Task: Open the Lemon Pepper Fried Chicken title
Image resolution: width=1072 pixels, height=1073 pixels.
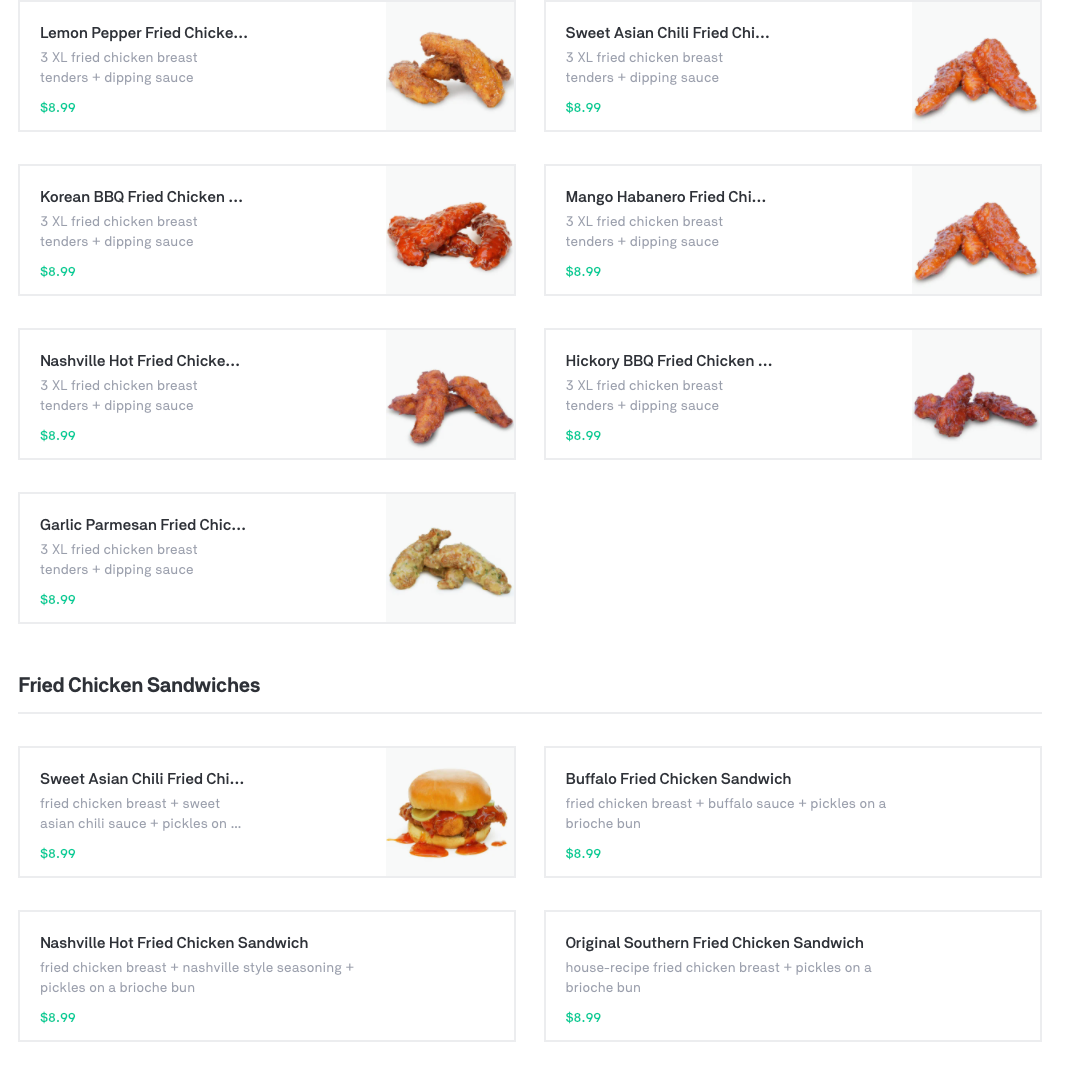Action: [143, 33]
